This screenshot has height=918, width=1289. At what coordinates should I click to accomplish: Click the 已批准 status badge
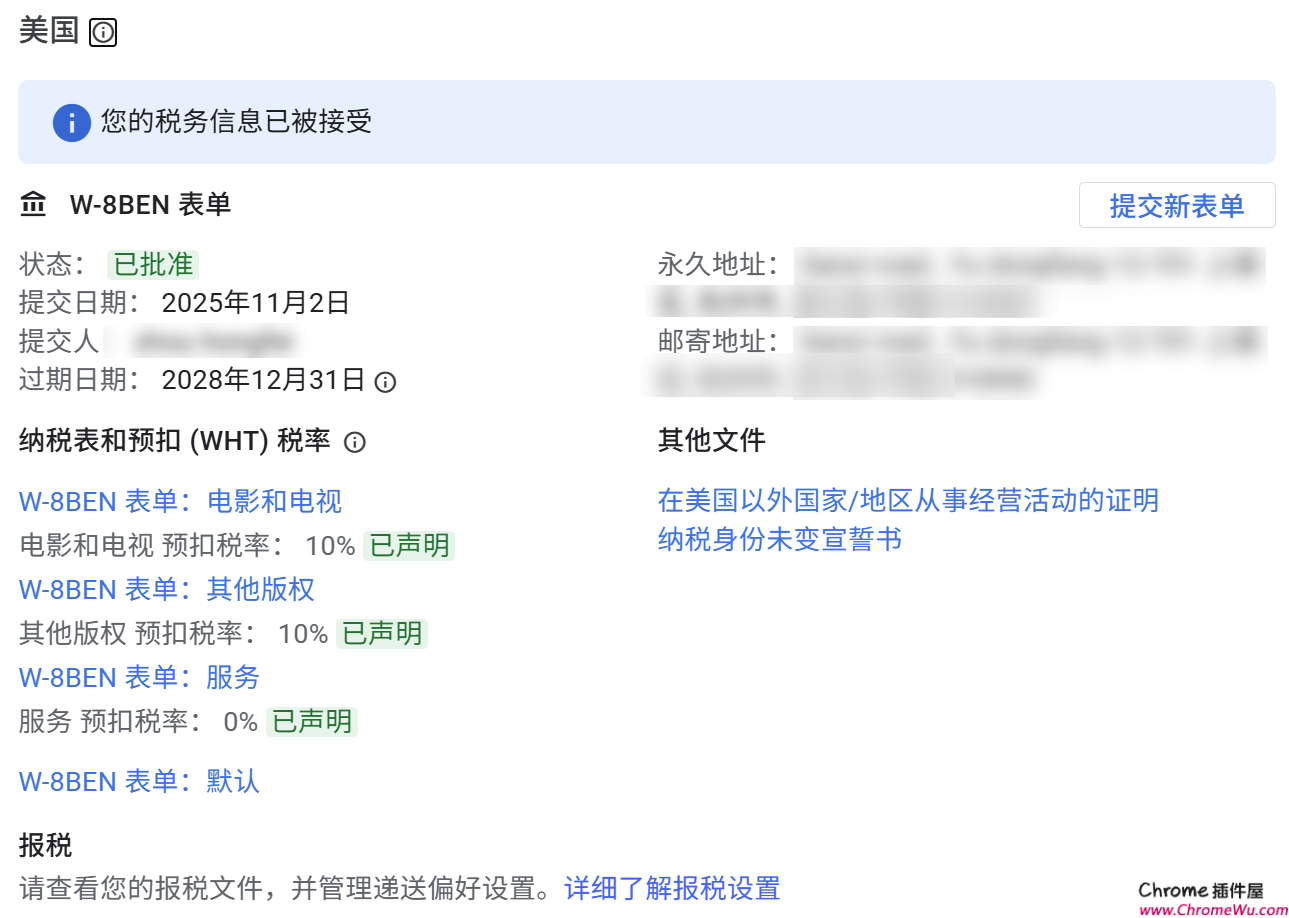(152, 264)
